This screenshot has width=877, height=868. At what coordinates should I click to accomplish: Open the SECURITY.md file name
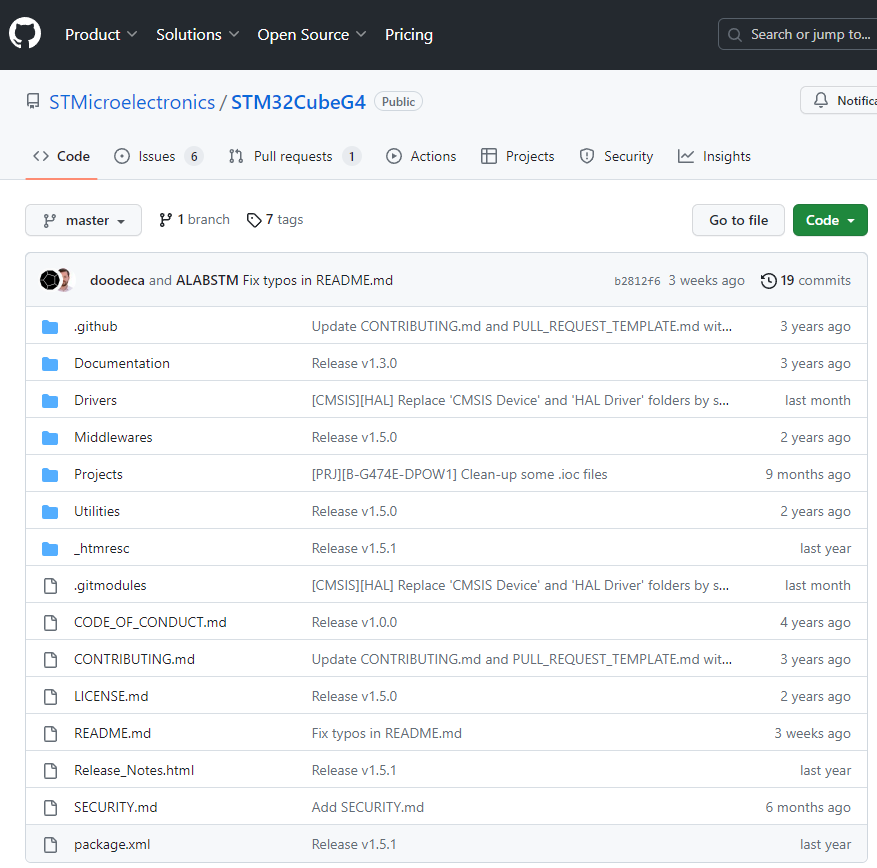click(116, 807)
